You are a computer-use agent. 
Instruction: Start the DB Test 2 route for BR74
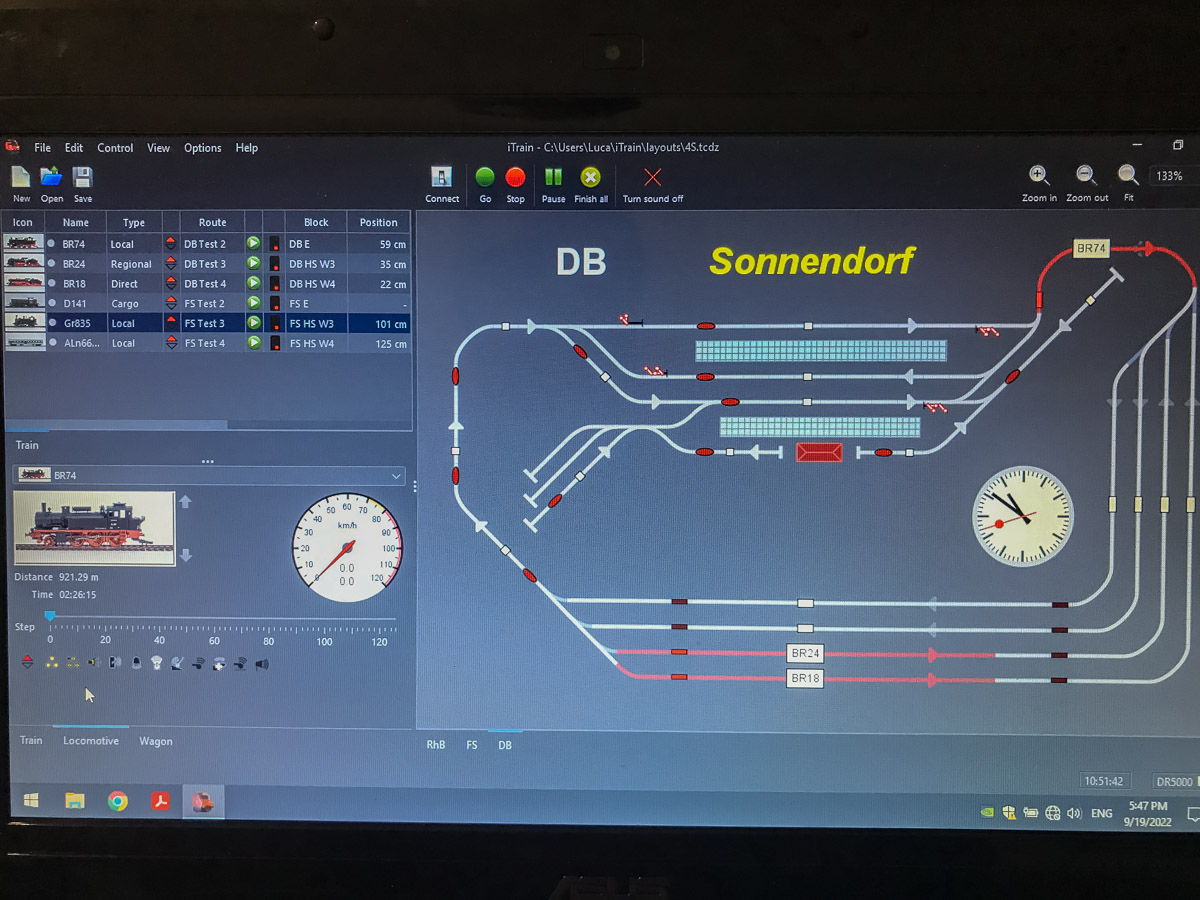(254, 243)
